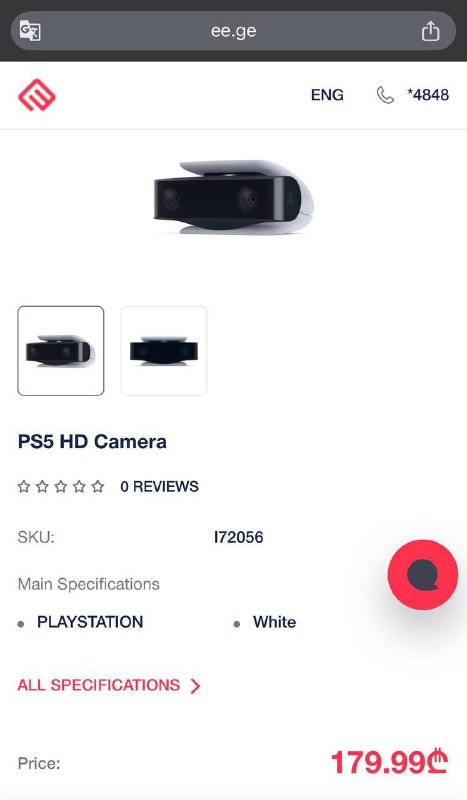Open the 0 REVIEWS link

(159, 486)
